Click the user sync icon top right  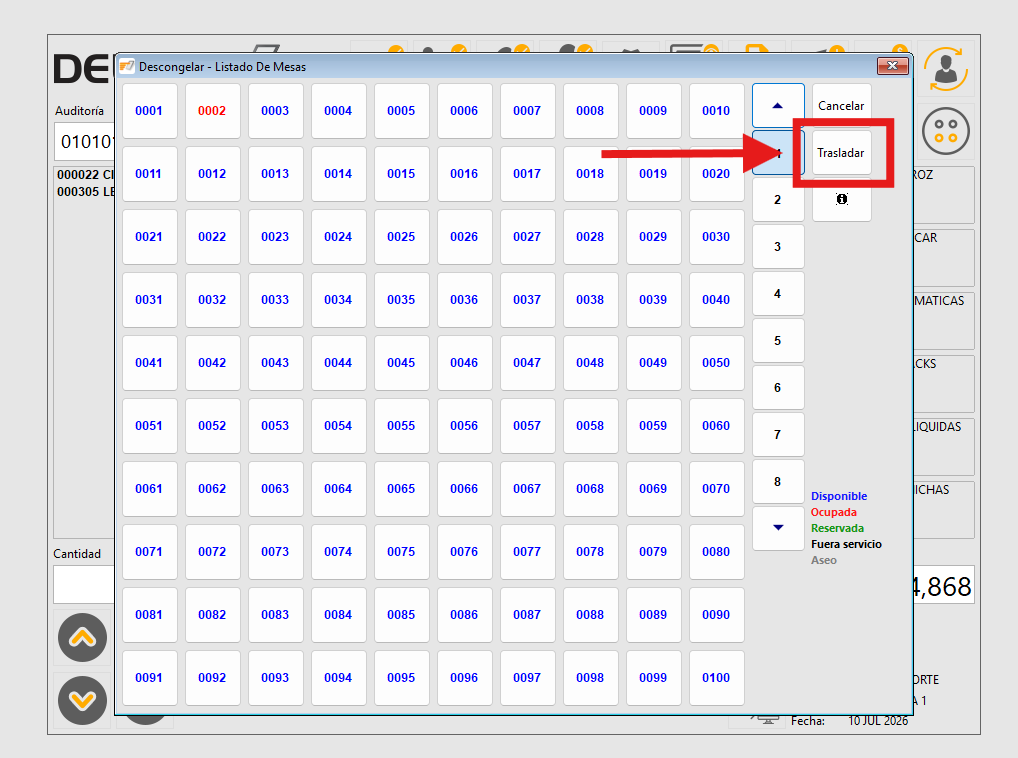point(946,69)
